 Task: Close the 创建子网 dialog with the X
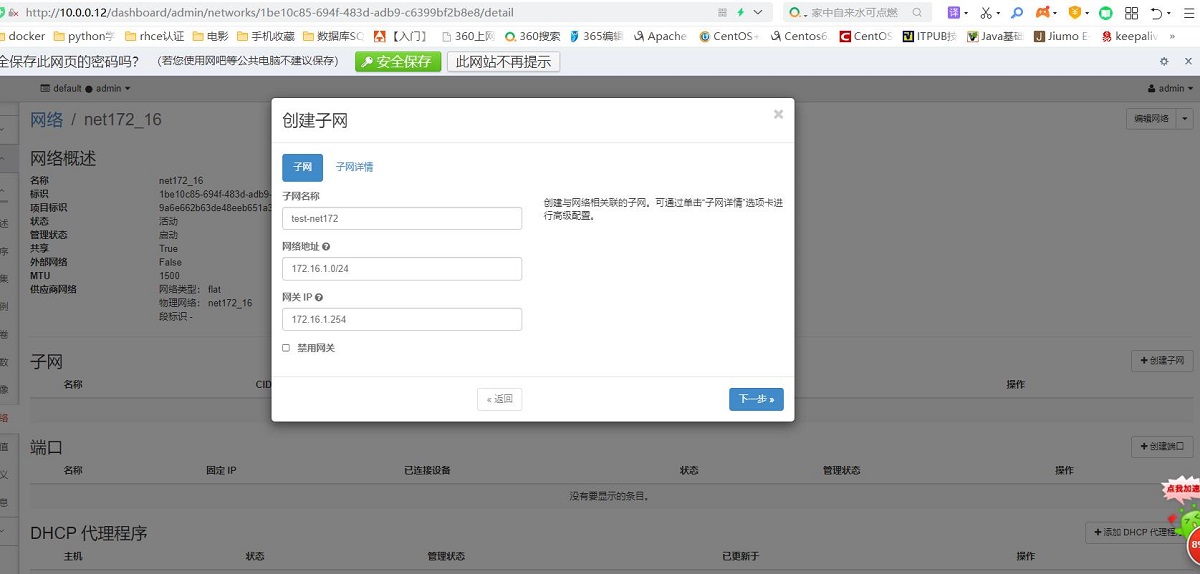[x=778, y=114]
